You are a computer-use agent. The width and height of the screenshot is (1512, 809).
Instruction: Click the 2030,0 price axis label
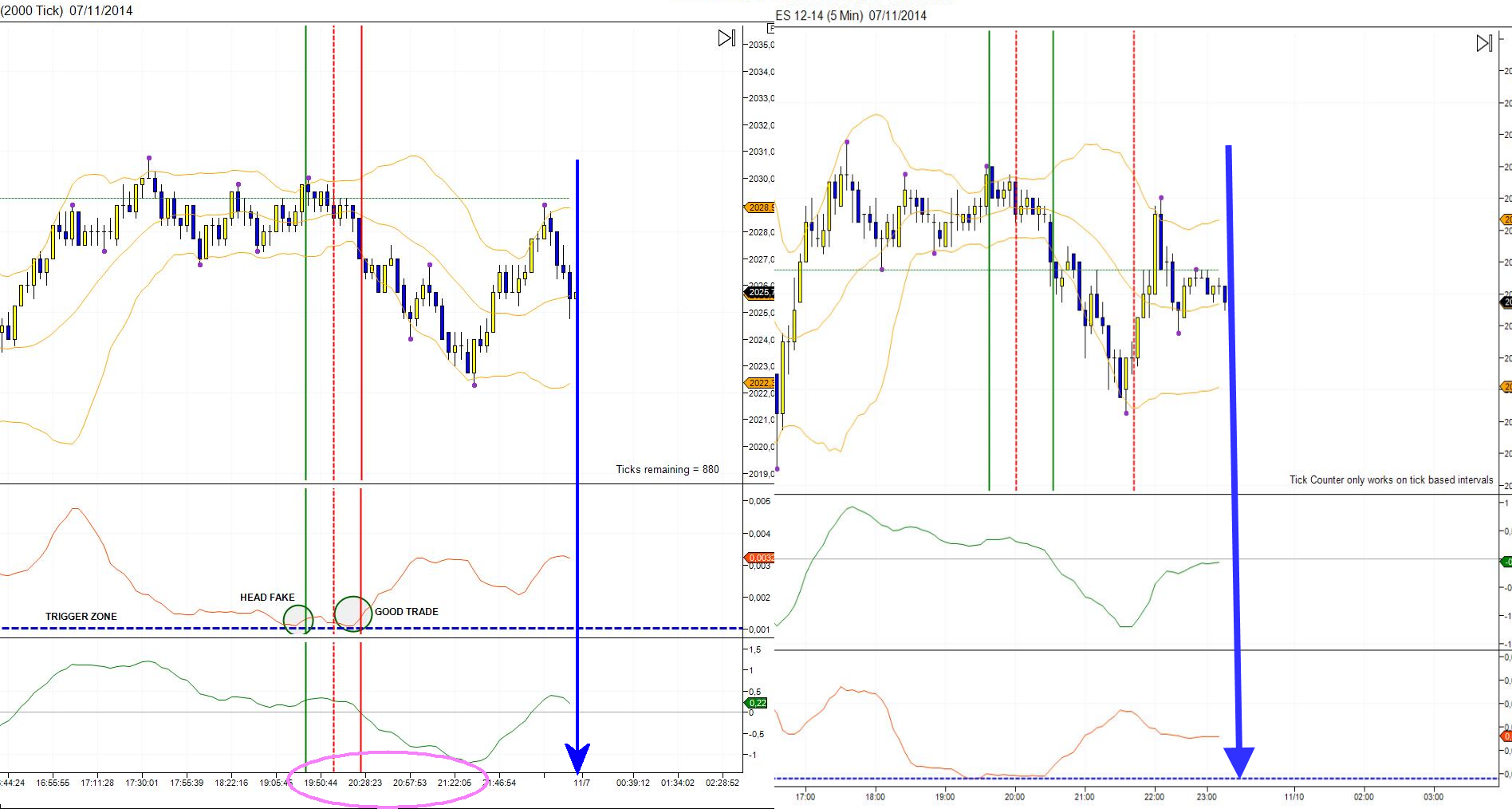(761, 179)
